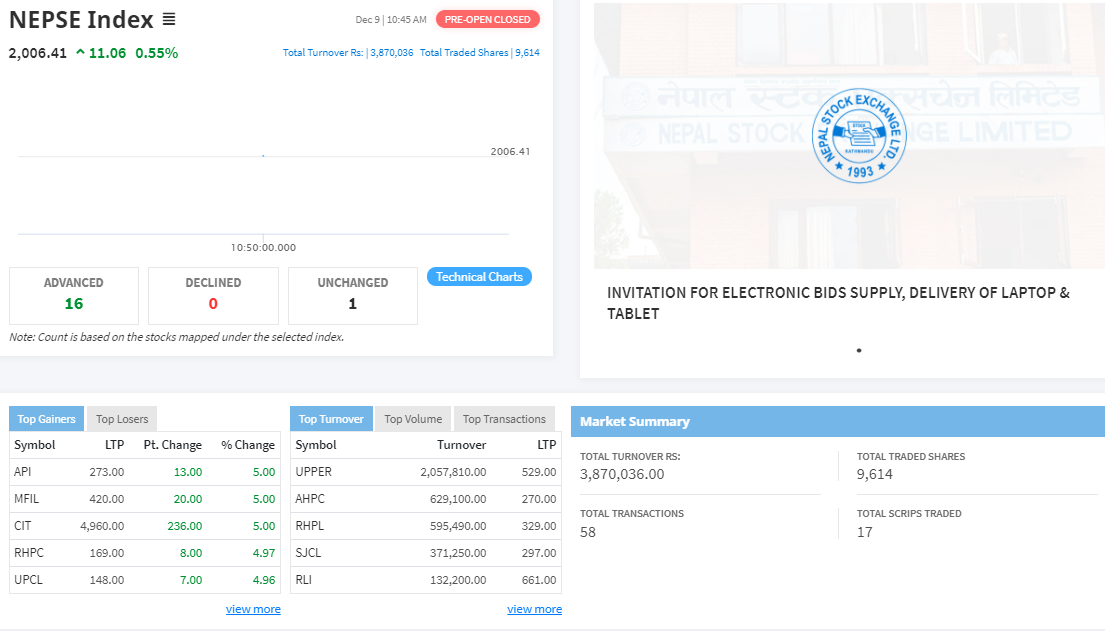This screenshot has height=631, width=1105.
Task: Switch to the Top Losers tab
Action: (122, 419)
